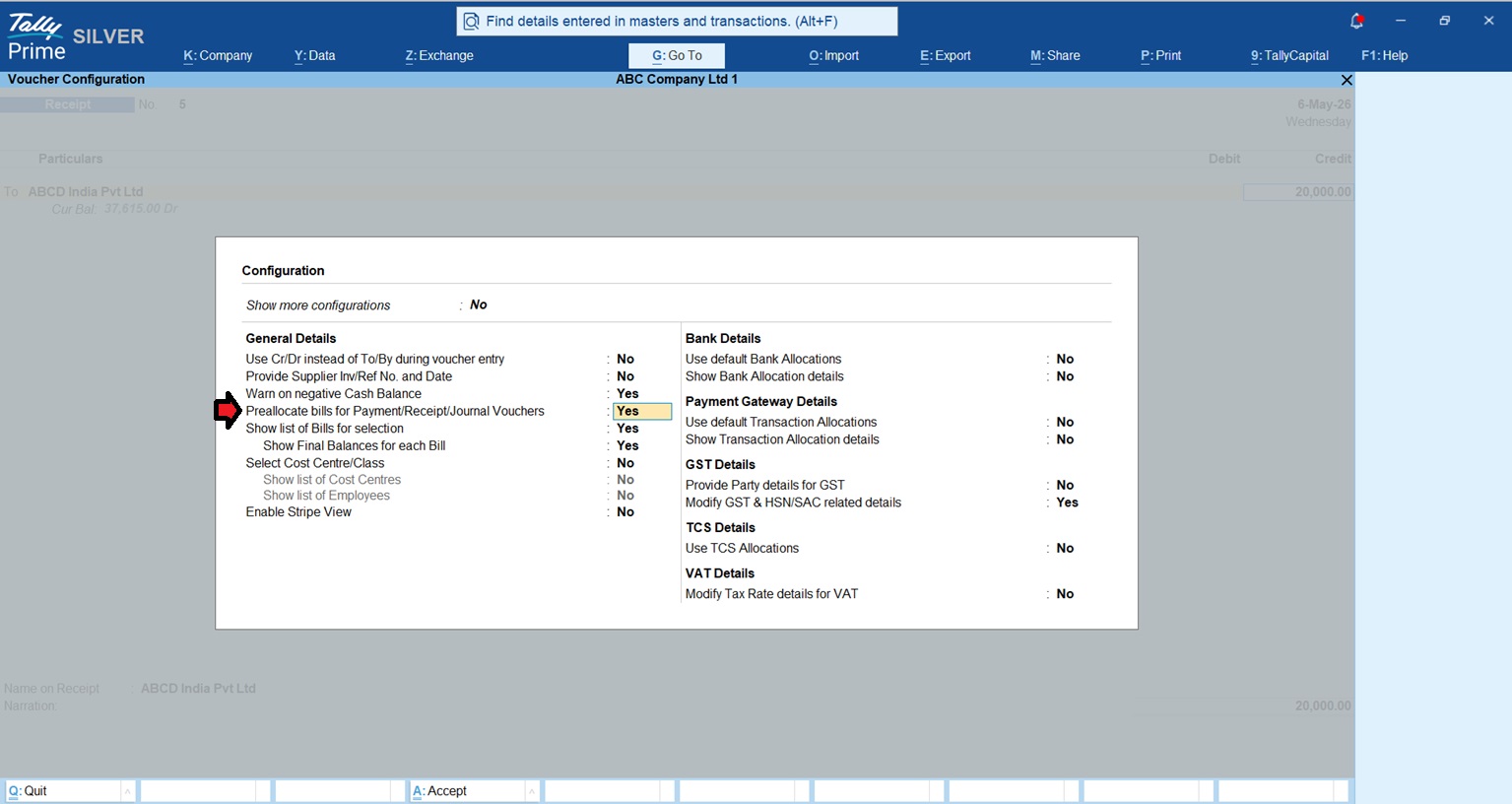
Task: Open the O: Import menu
Action: [833, 55]
